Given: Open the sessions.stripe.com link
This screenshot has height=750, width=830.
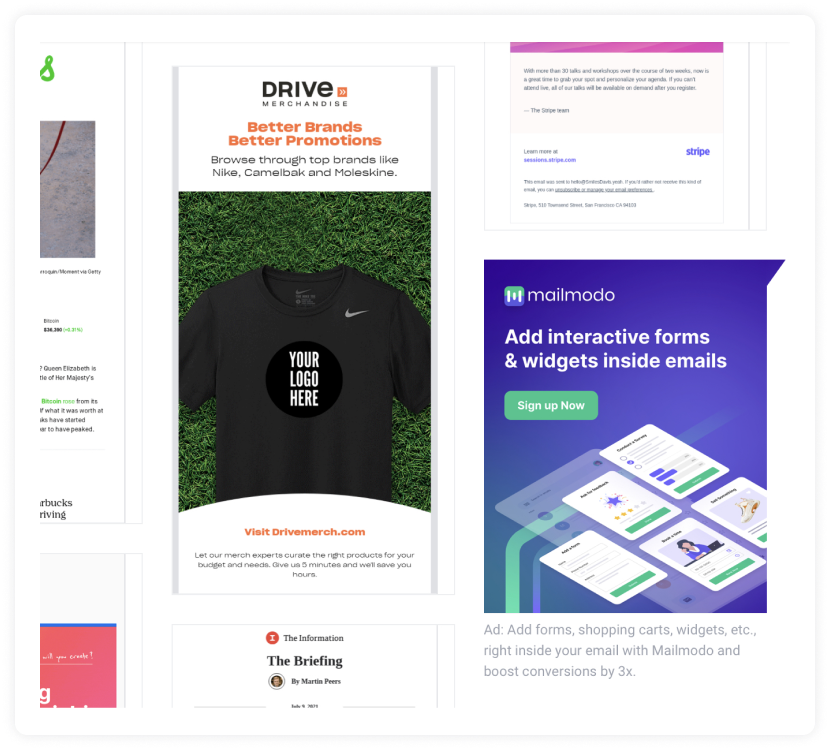Looking at the screenshot, I should pos(549,160).
